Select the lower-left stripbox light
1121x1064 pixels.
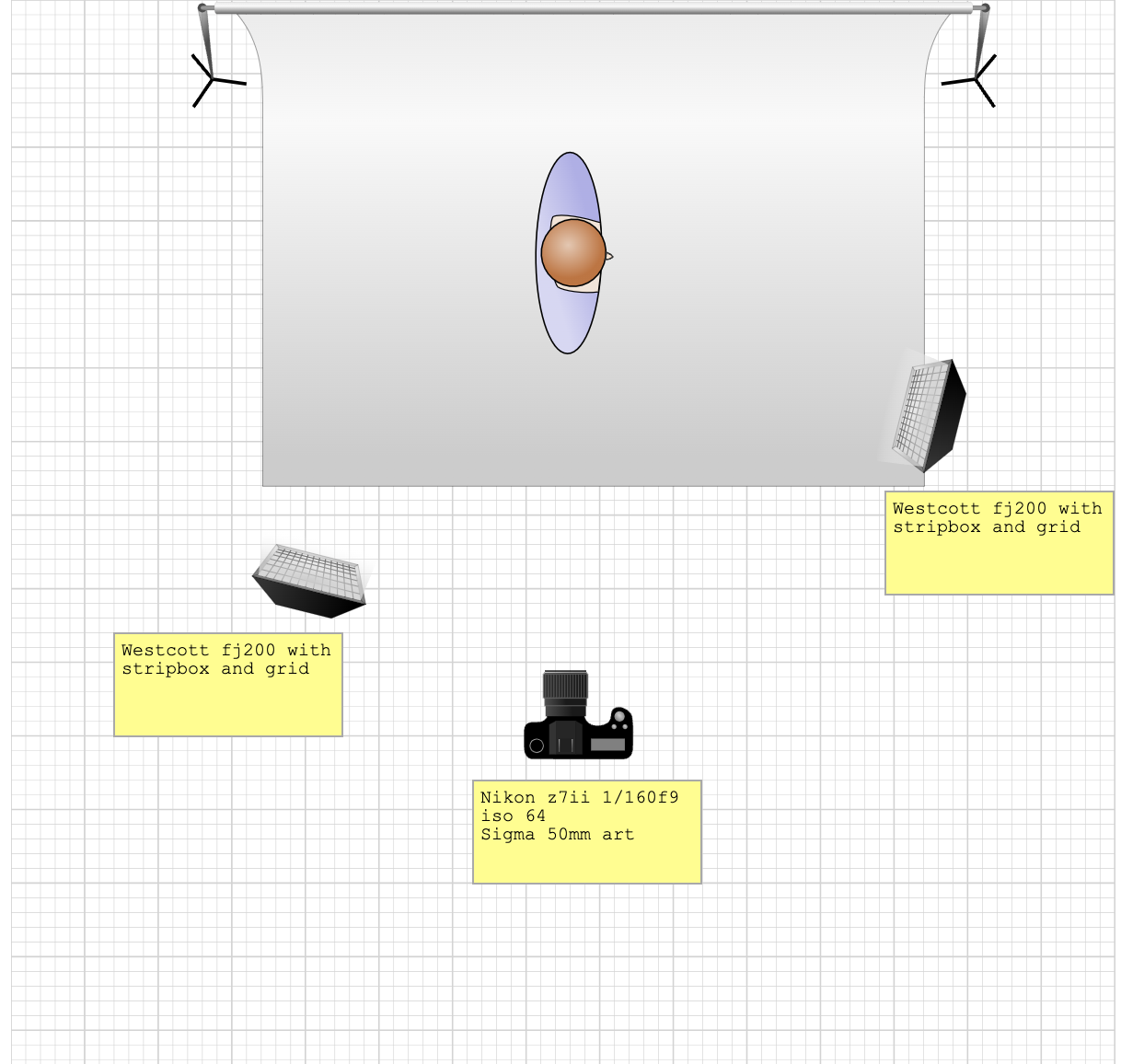tap(310, 580)
